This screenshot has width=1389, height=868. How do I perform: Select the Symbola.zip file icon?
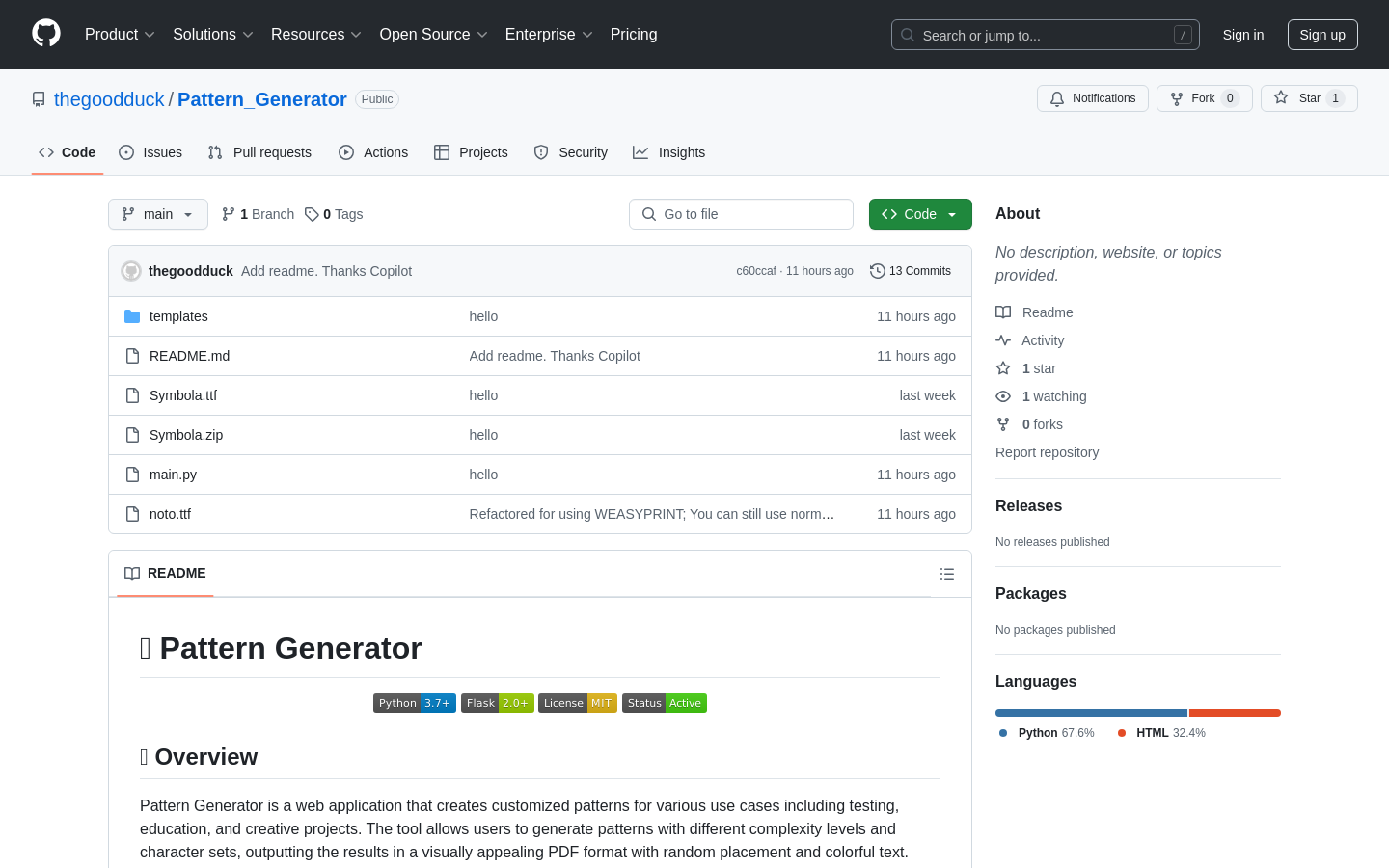[132, 435]
